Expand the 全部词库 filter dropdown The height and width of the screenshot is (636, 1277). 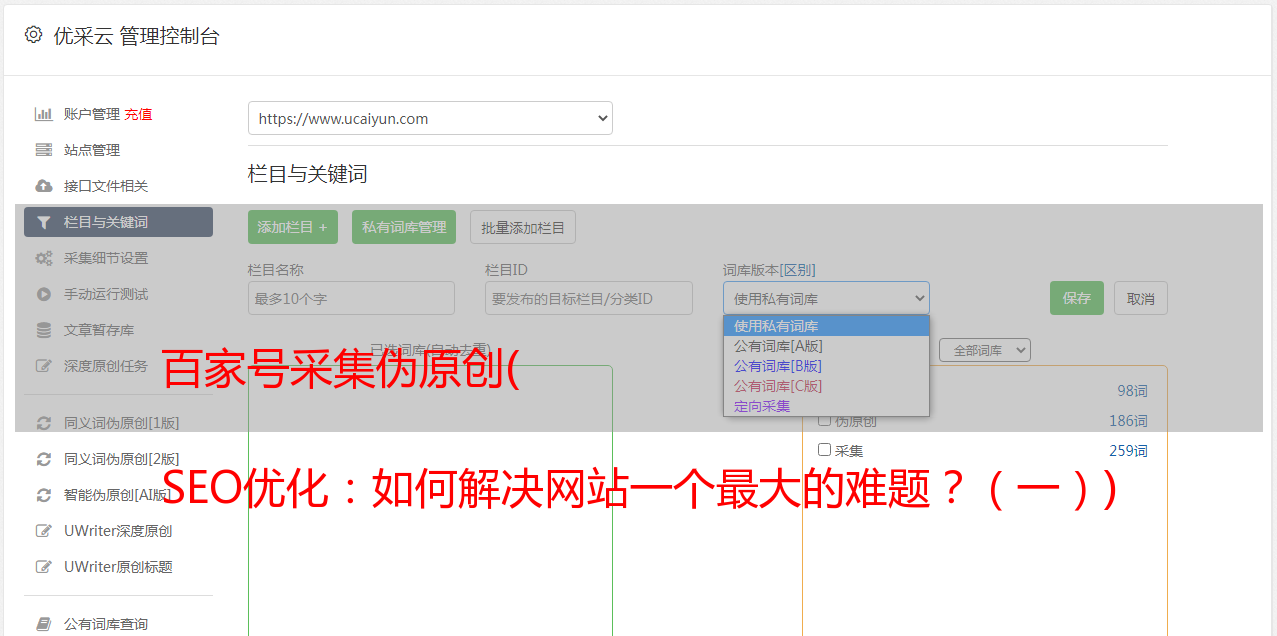click(984, 350)
